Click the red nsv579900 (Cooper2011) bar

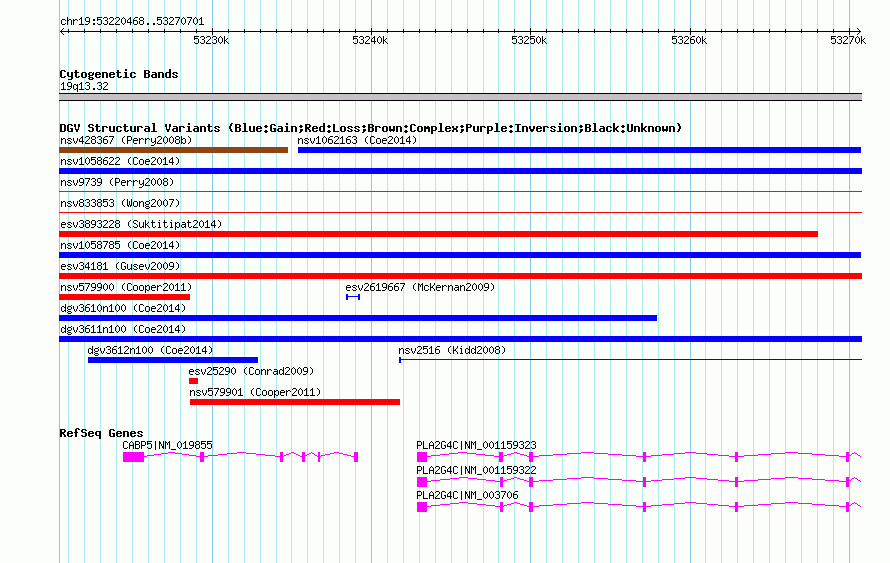click(x=124, y=297)
